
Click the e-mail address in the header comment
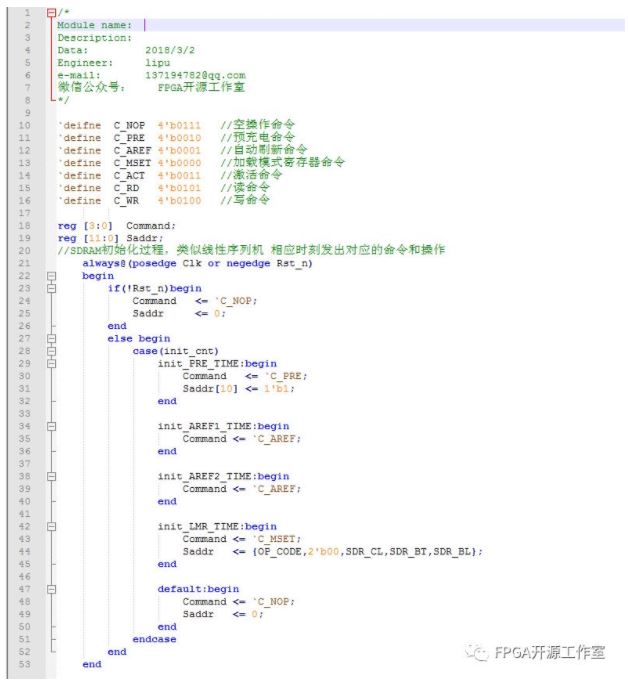(194, 75)
